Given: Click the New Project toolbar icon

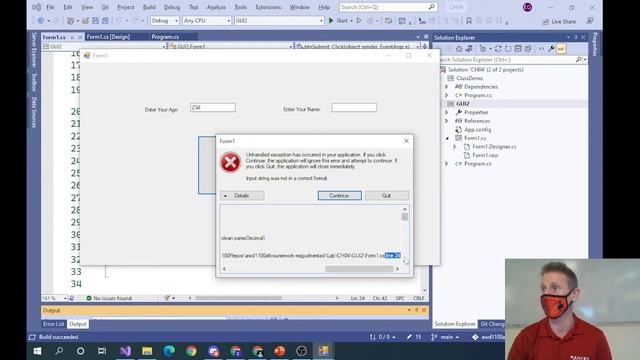Looking at the screenshot, I should coord(71,20).
